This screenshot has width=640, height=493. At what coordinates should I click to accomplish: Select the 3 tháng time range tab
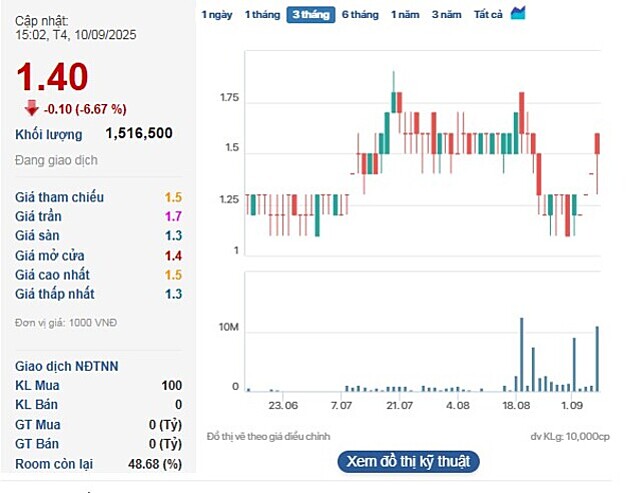coord(311,15)
